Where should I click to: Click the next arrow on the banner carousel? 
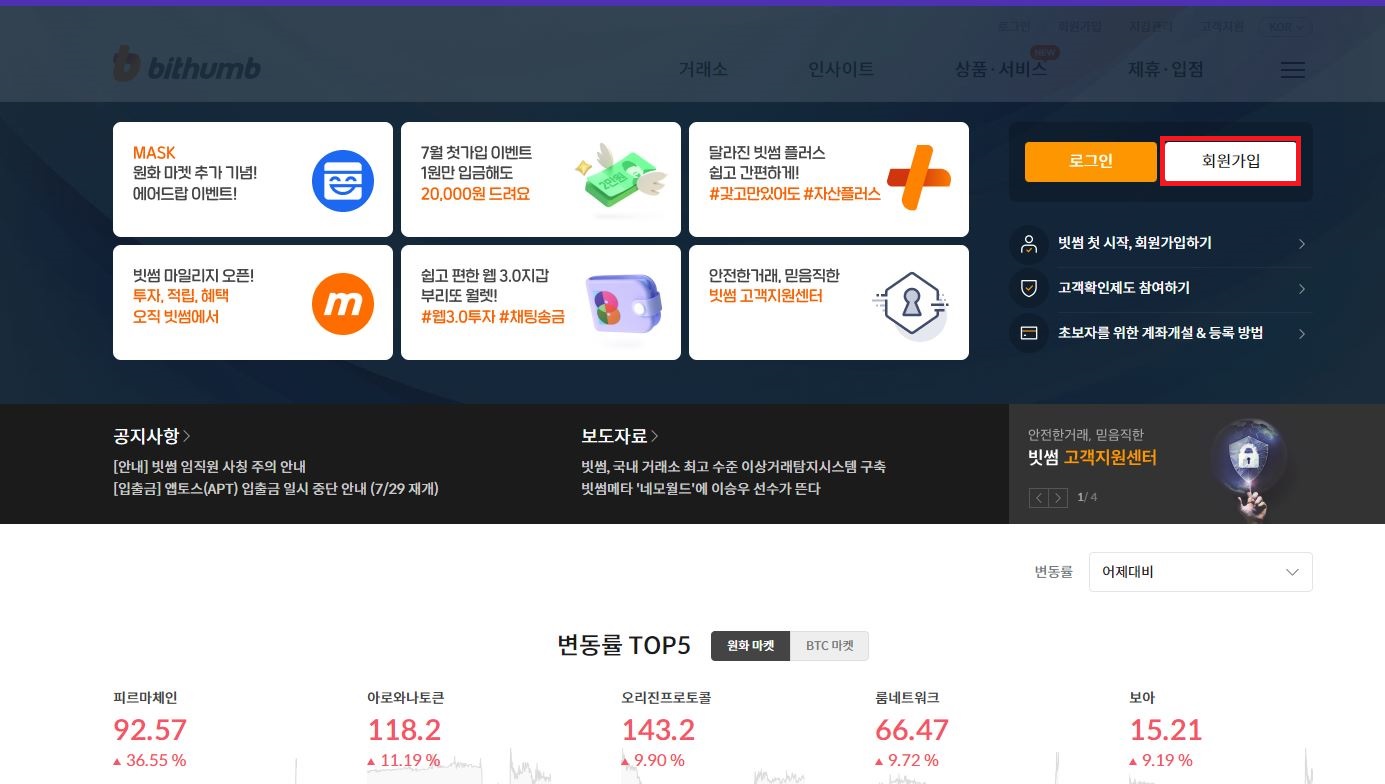pyautogui.click(x=1058, y=497)
